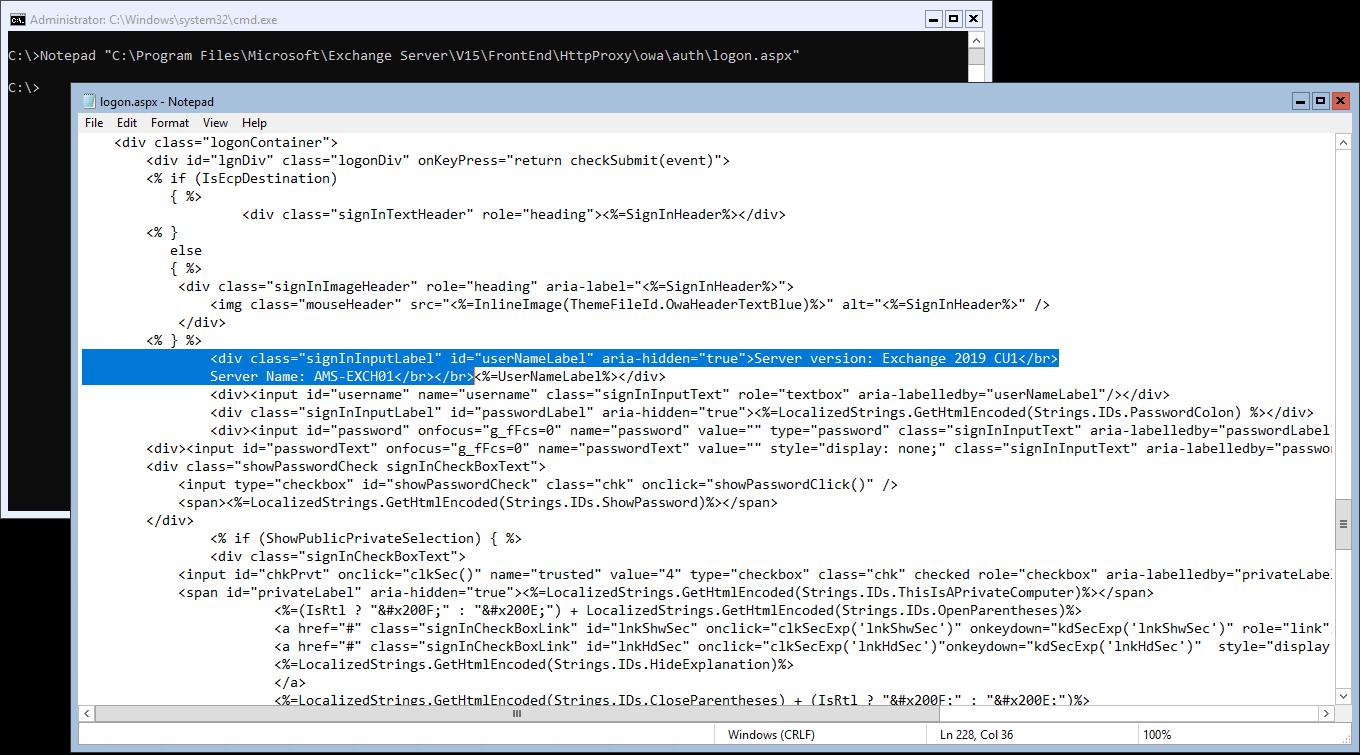Click the "Windows (CRLF)" status bar entry
Screen dimensions: 1360x755
771,735
